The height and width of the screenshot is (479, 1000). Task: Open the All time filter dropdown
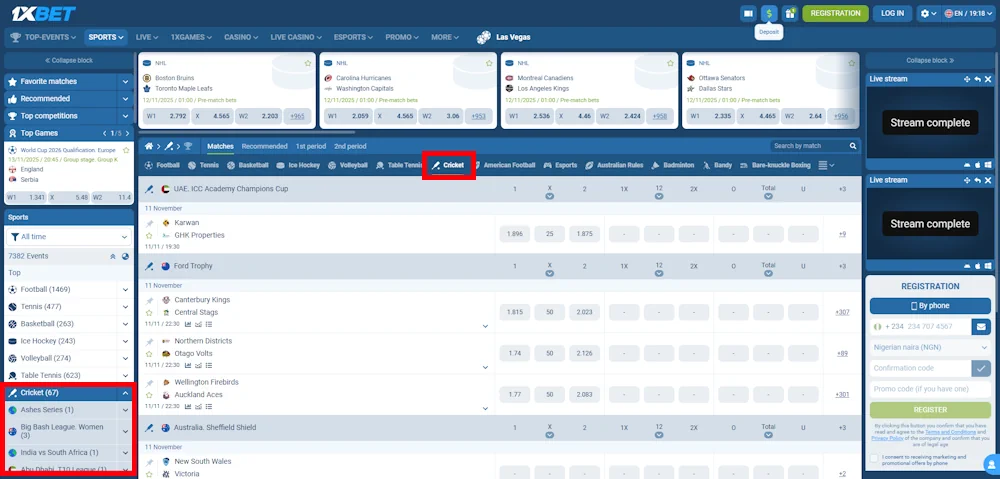pyautogui.click(x=68, y=237)
